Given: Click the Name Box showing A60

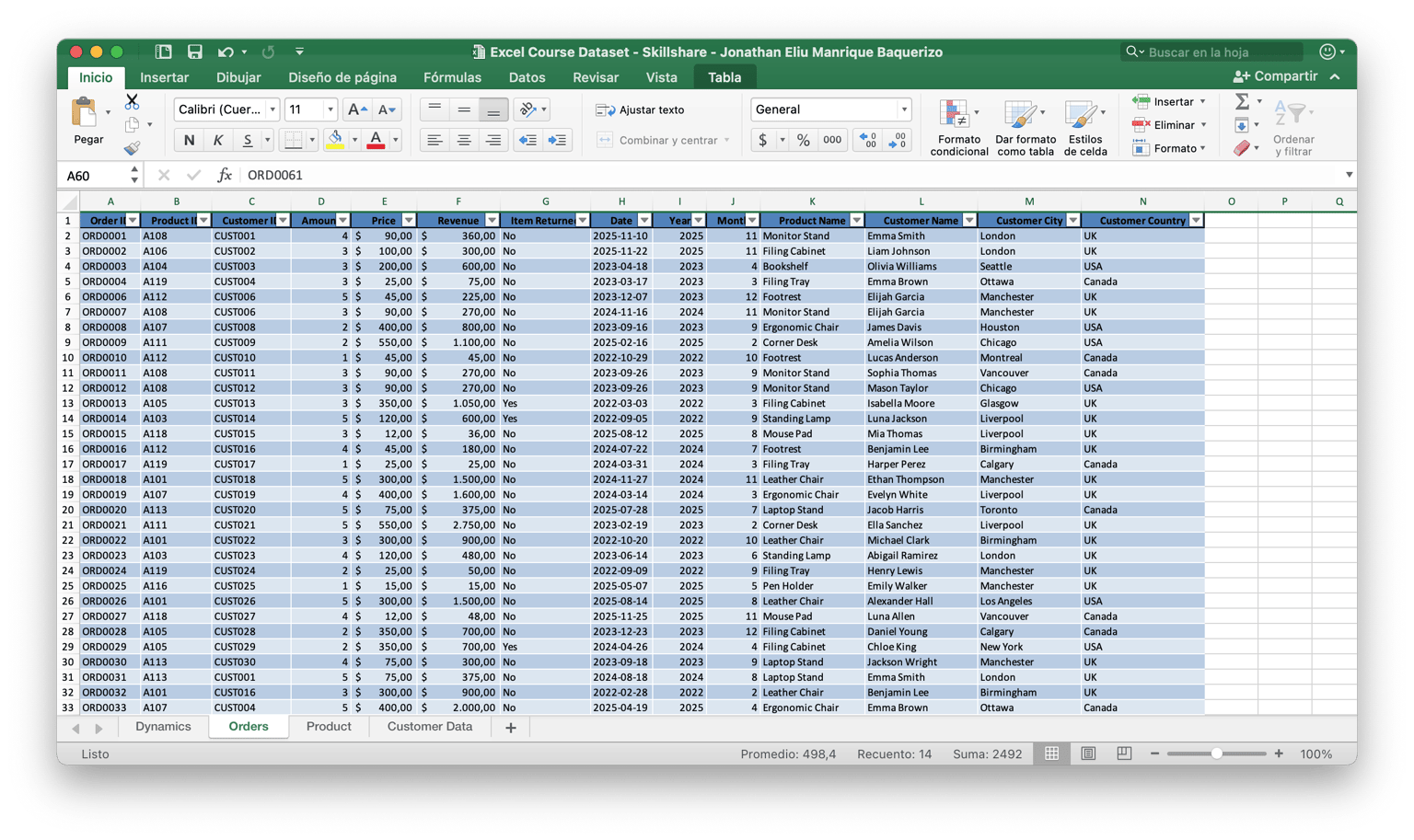Looking at the screenshot, I should (x=96, y=175).
